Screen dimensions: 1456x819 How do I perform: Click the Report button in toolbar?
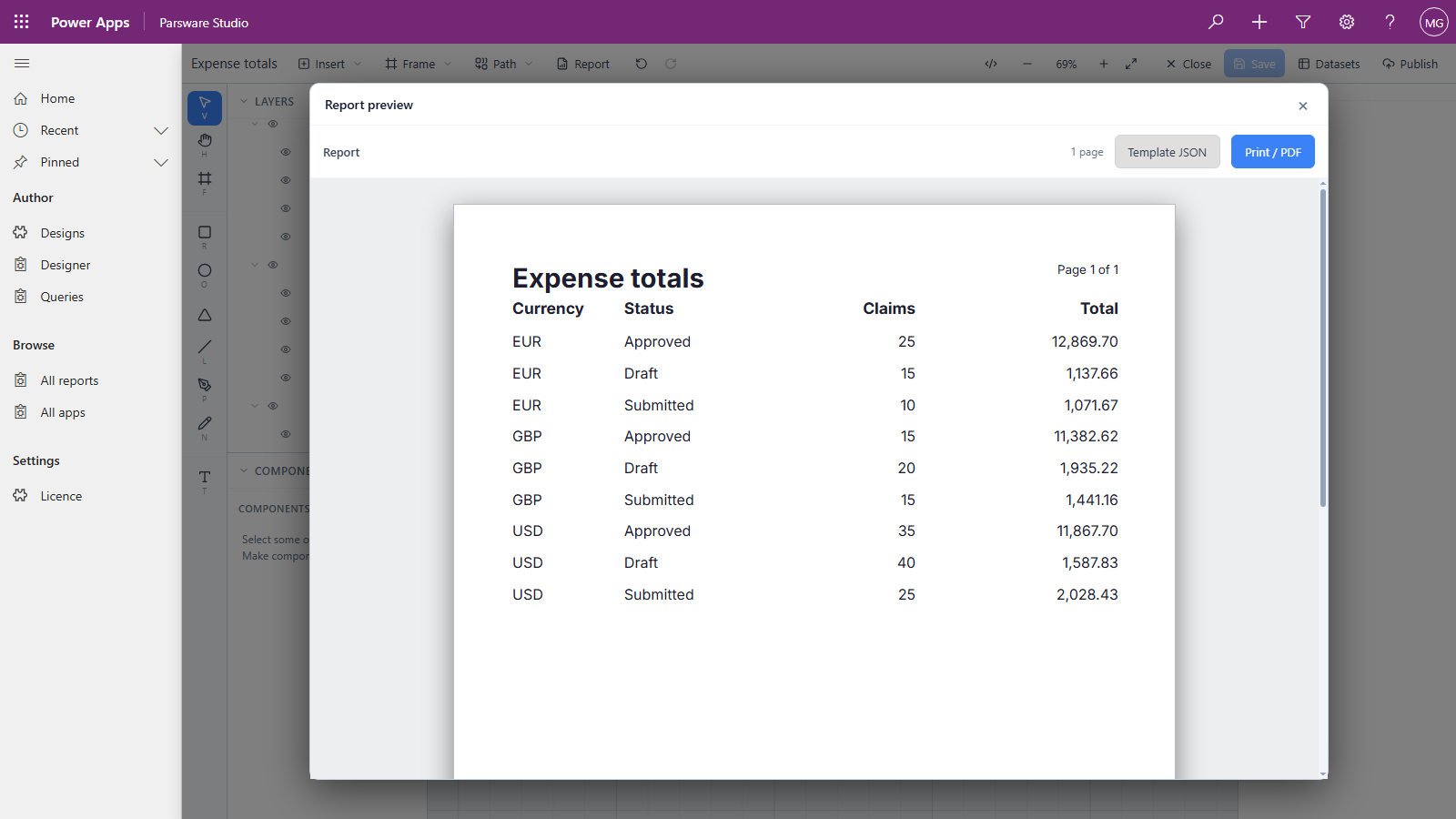pos(582,64)
